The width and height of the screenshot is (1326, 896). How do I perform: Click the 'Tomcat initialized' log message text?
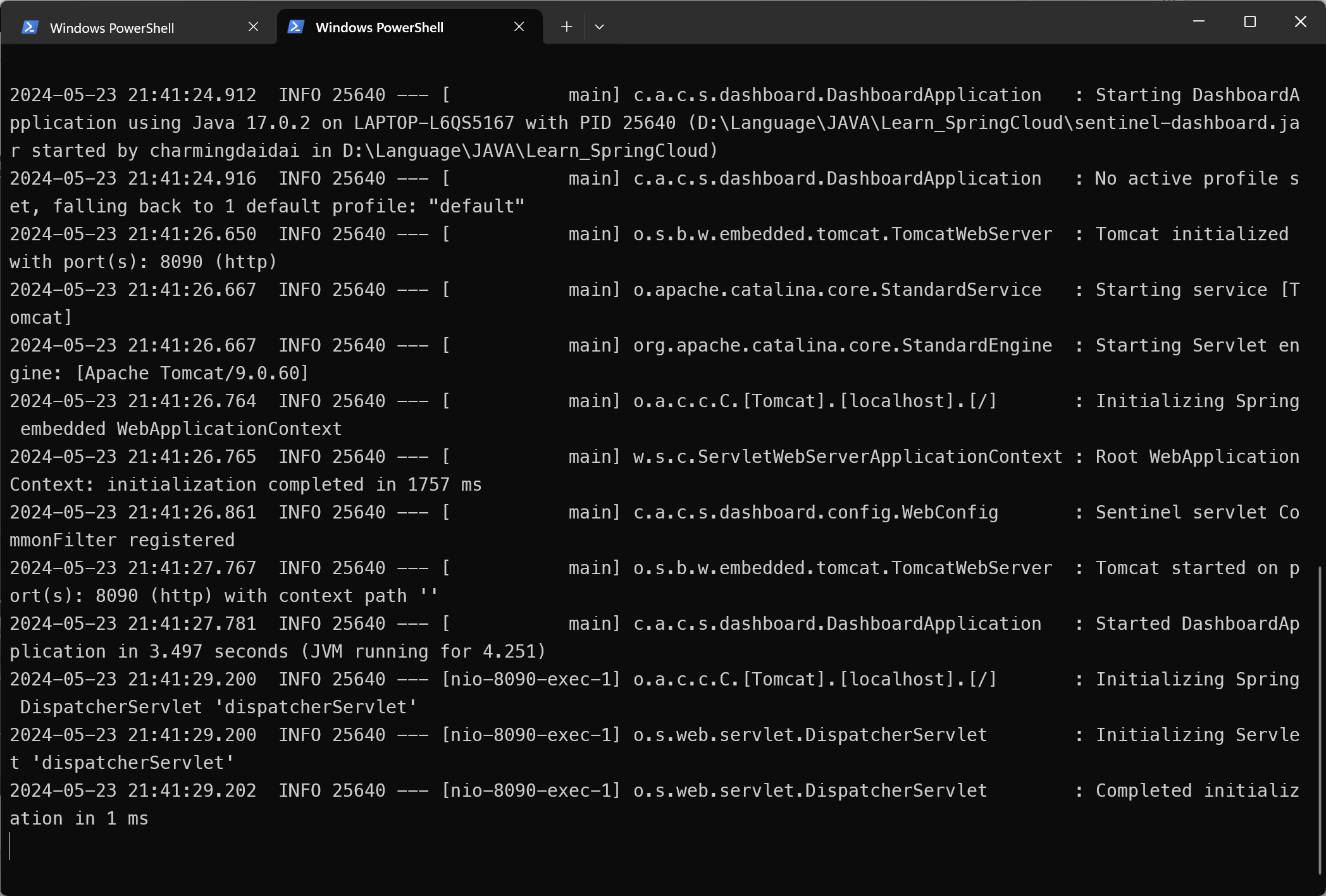coord(1191,234)
